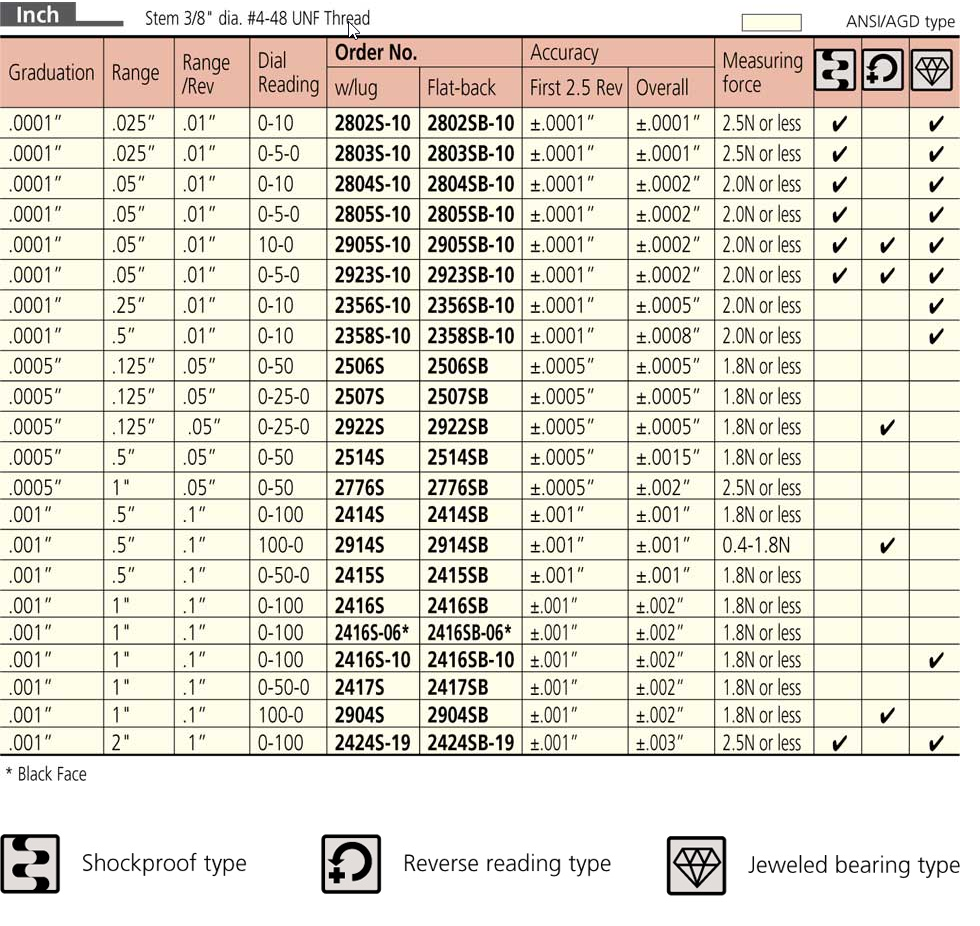Select order number 2803SB-10
The image size is (980, 926).
471,154
